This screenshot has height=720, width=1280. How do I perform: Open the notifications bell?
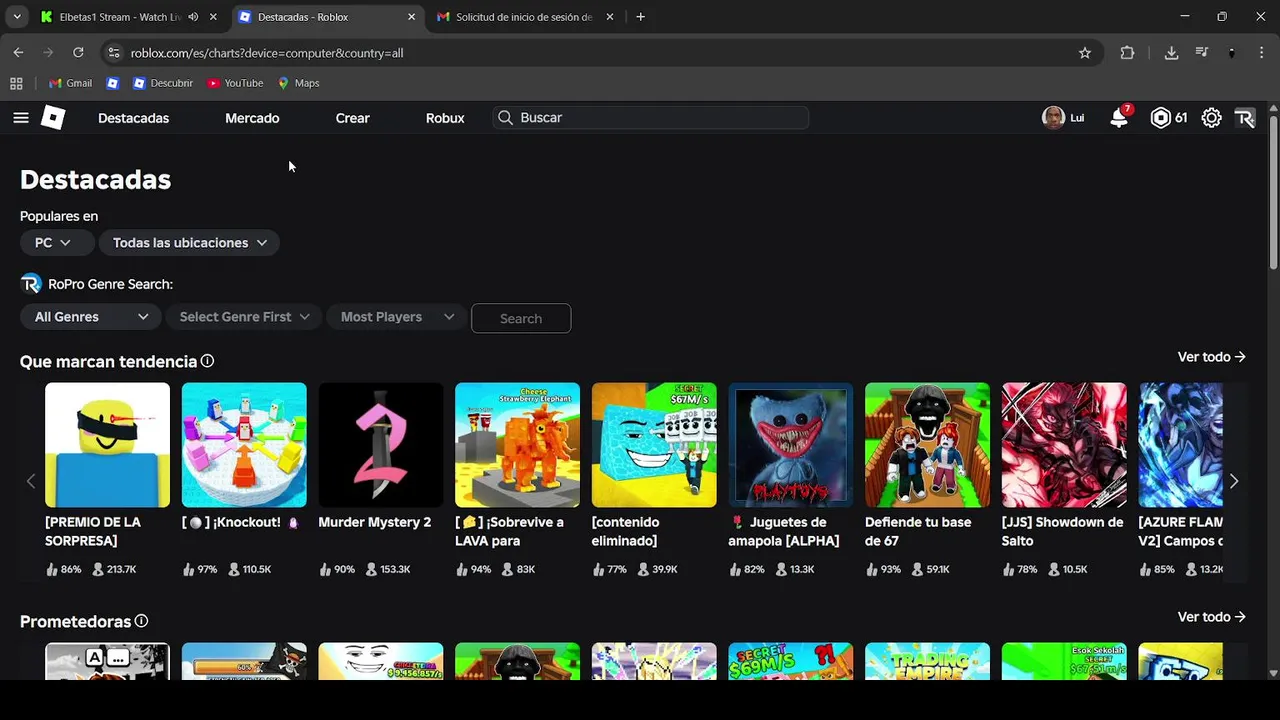coord(1119,118)
